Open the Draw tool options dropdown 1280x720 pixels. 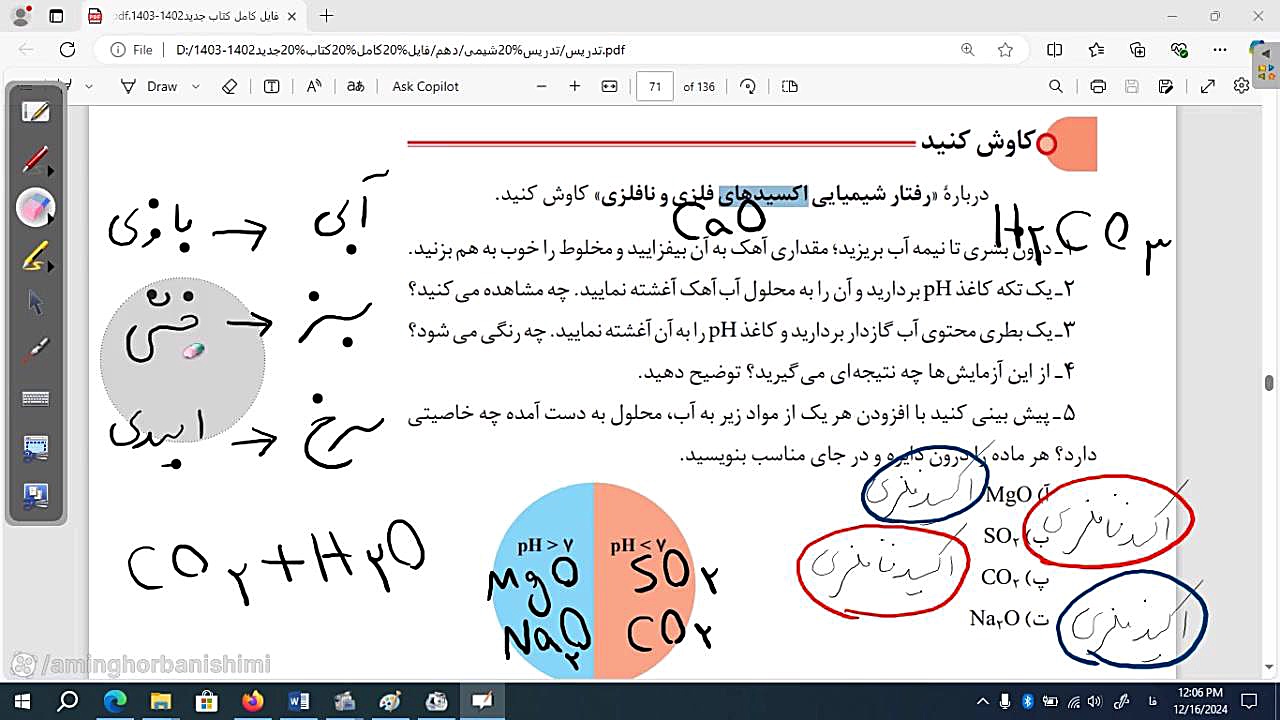coord(196,87)
